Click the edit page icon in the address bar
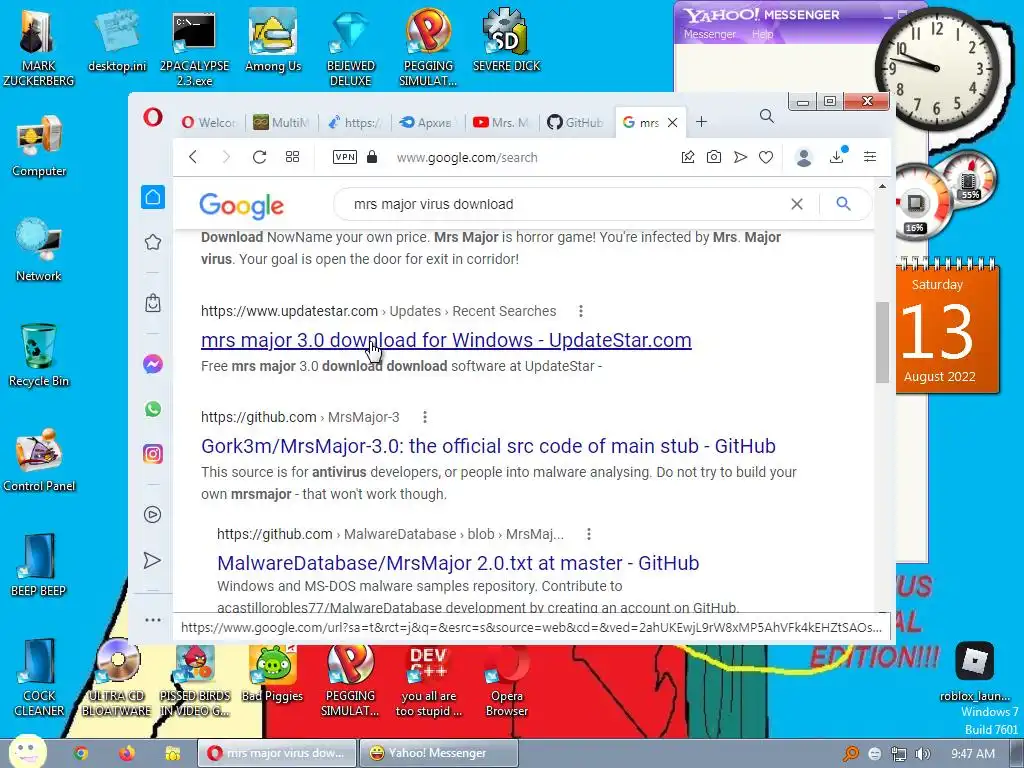The height and width of the screenshot is (768, 1024). pos(688,157)
